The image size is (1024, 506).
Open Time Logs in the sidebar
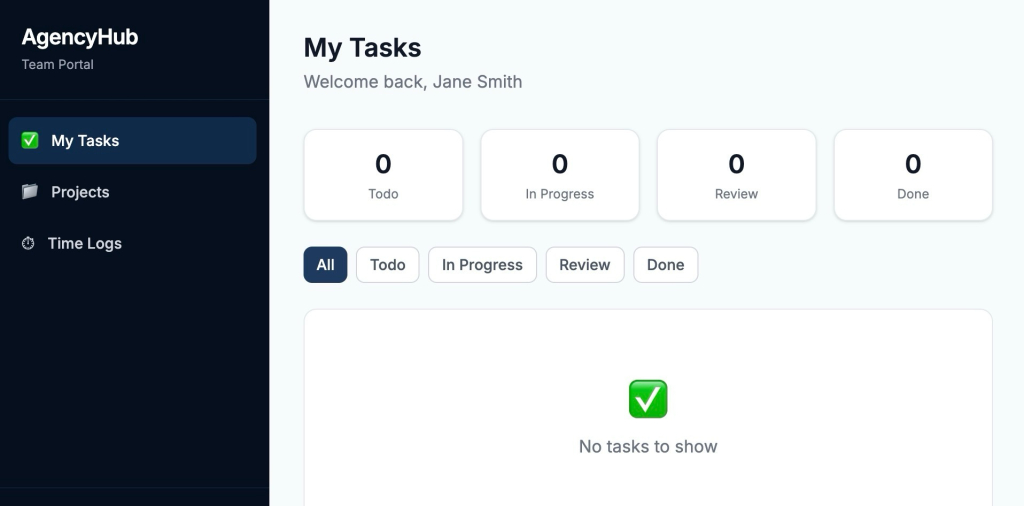point(133,244)
